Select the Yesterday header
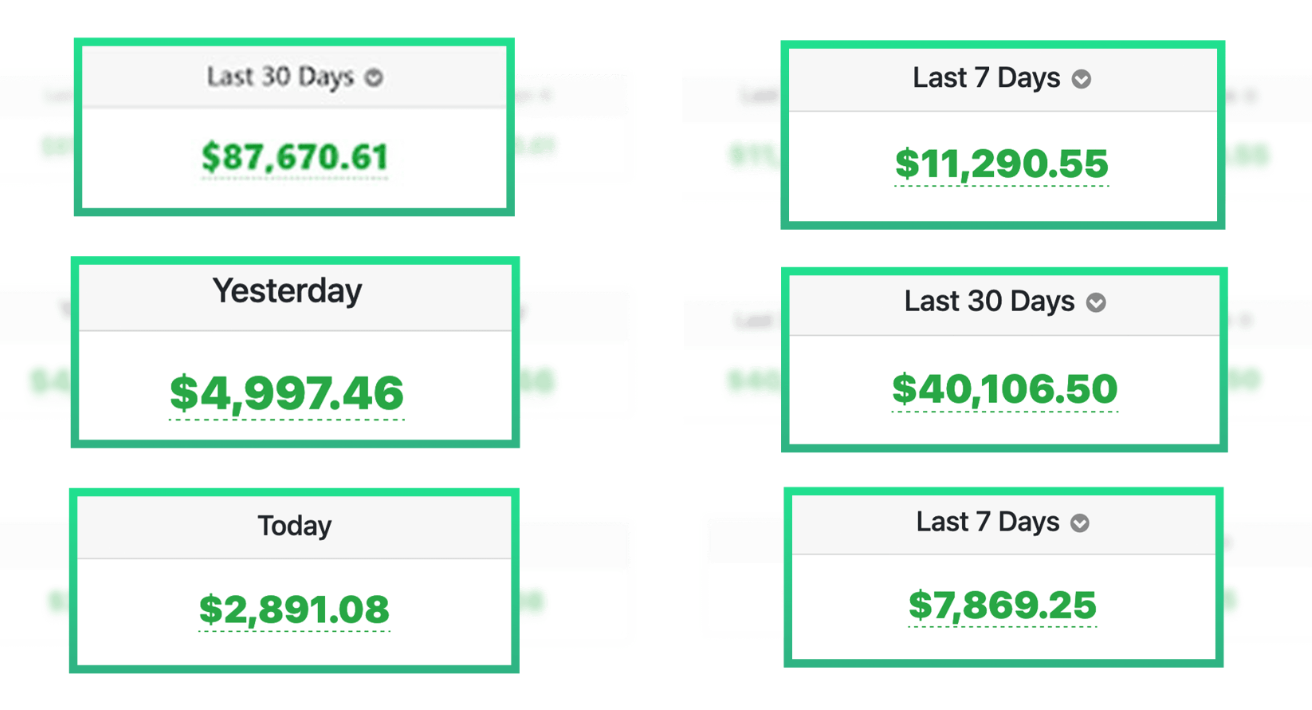Image resolution: width=1312 pixels, height=710 pixels. tap(287, 291)
